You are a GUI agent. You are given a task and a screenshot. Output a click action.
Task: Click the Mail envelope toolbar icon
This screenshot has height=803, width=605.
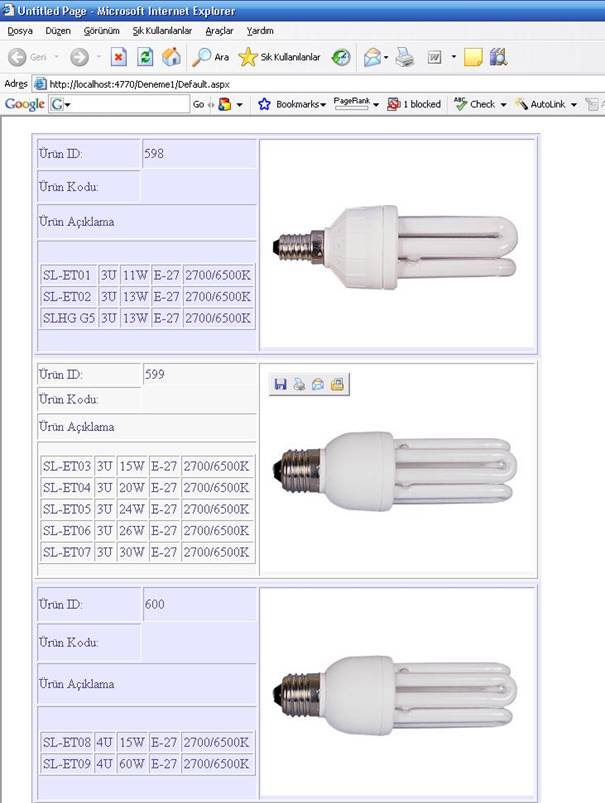click(372, 57)
